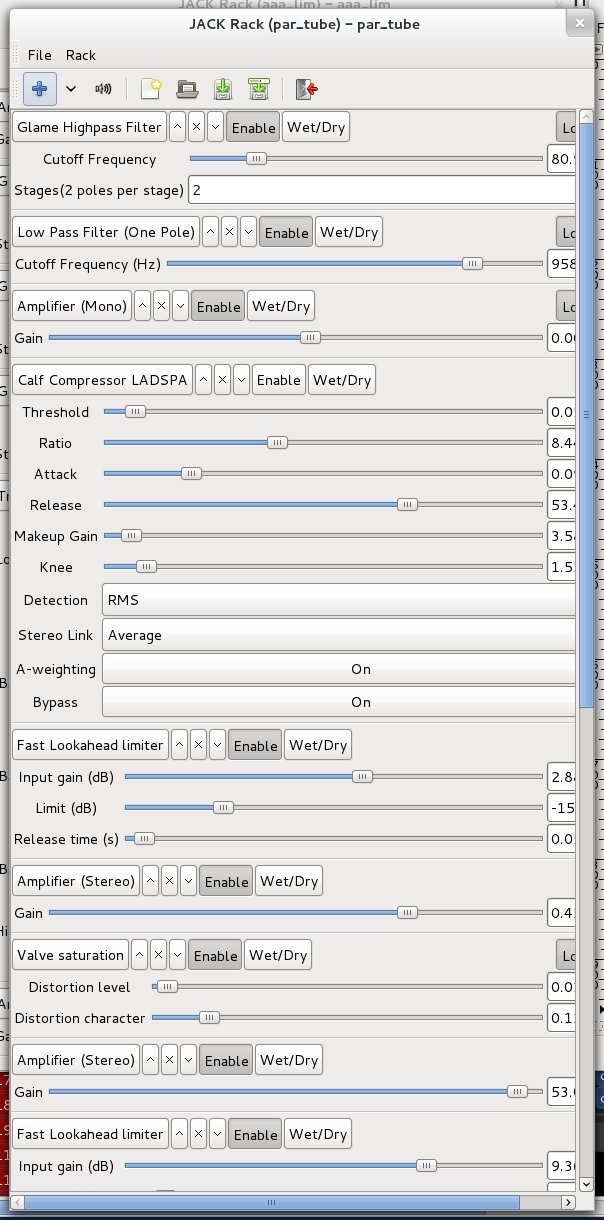This screenshot has width=604, height=1220.
Task: Adjust Glame Highpass Cutoff Frequency slider
Action: (366, 158)
